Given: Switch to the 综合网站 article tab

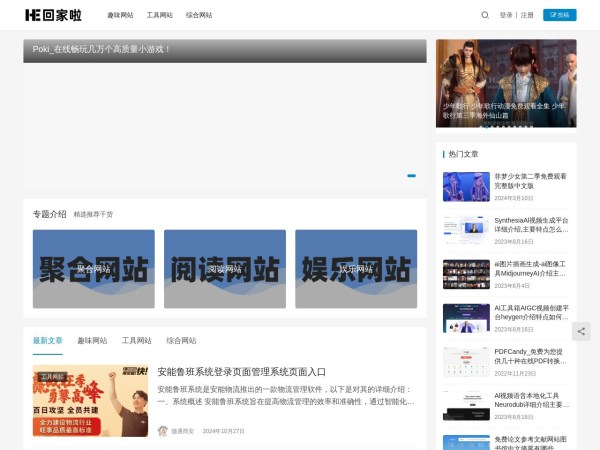Looking at the screenshot, I should tap(181, 340).
